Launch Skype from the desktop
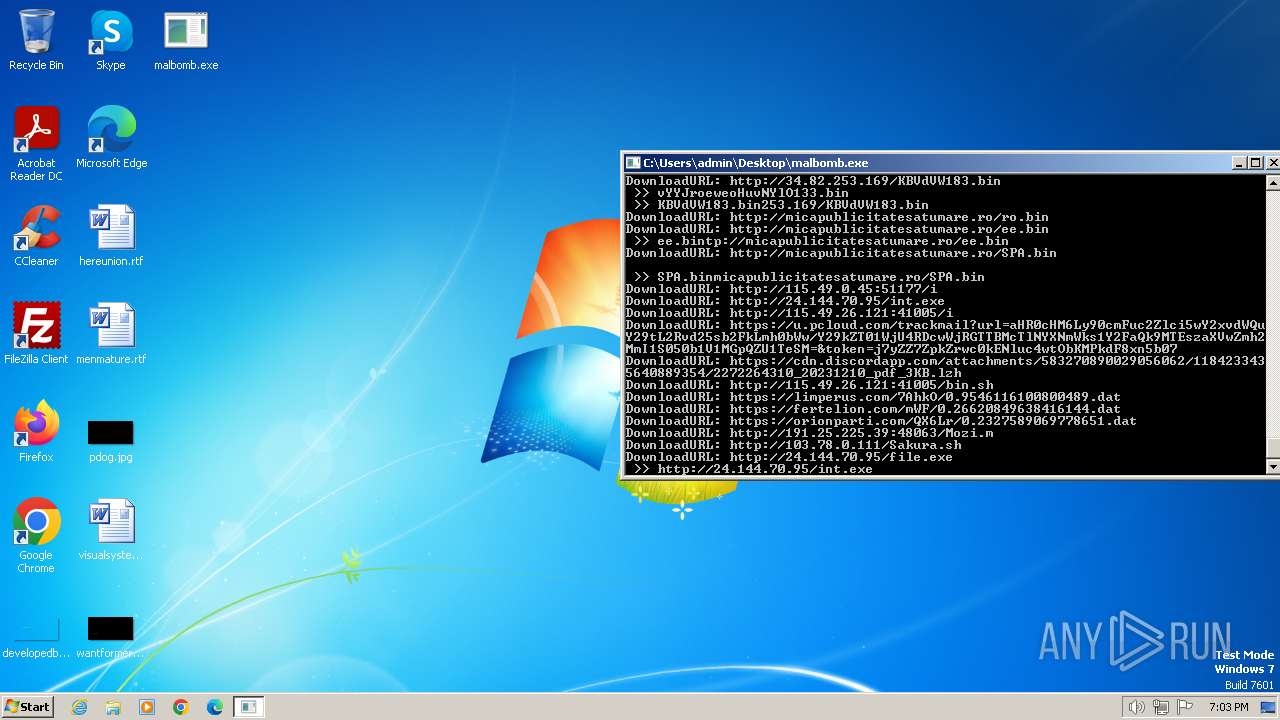 (110, 40)
